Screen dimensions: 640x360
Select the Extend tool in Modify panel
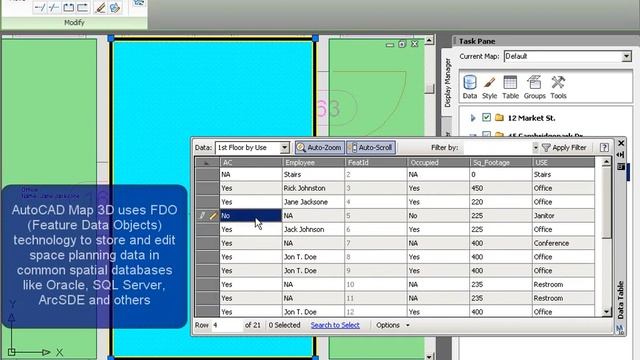40,8
